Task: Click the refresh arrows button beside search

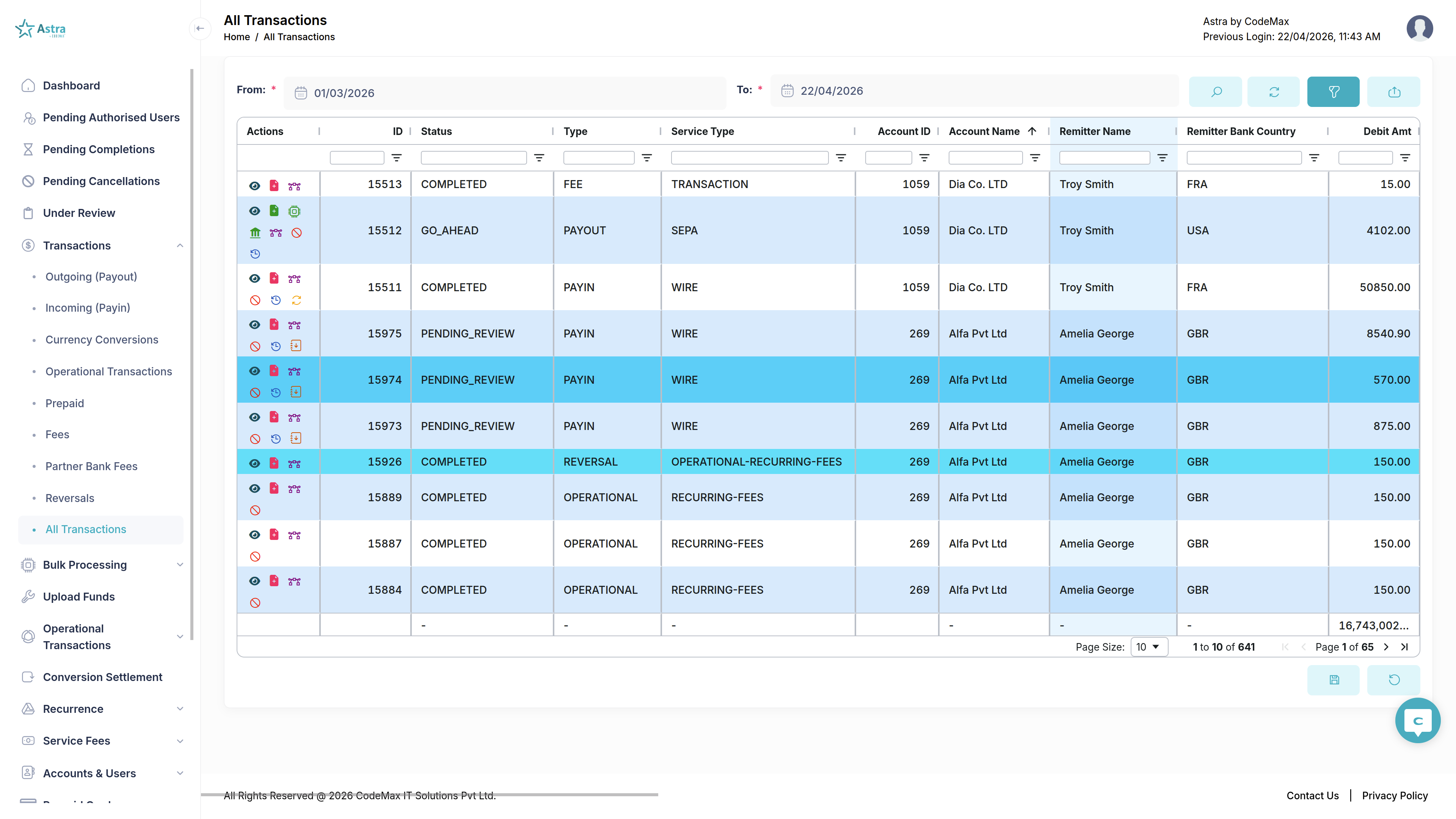Action: click(1274, 91)
